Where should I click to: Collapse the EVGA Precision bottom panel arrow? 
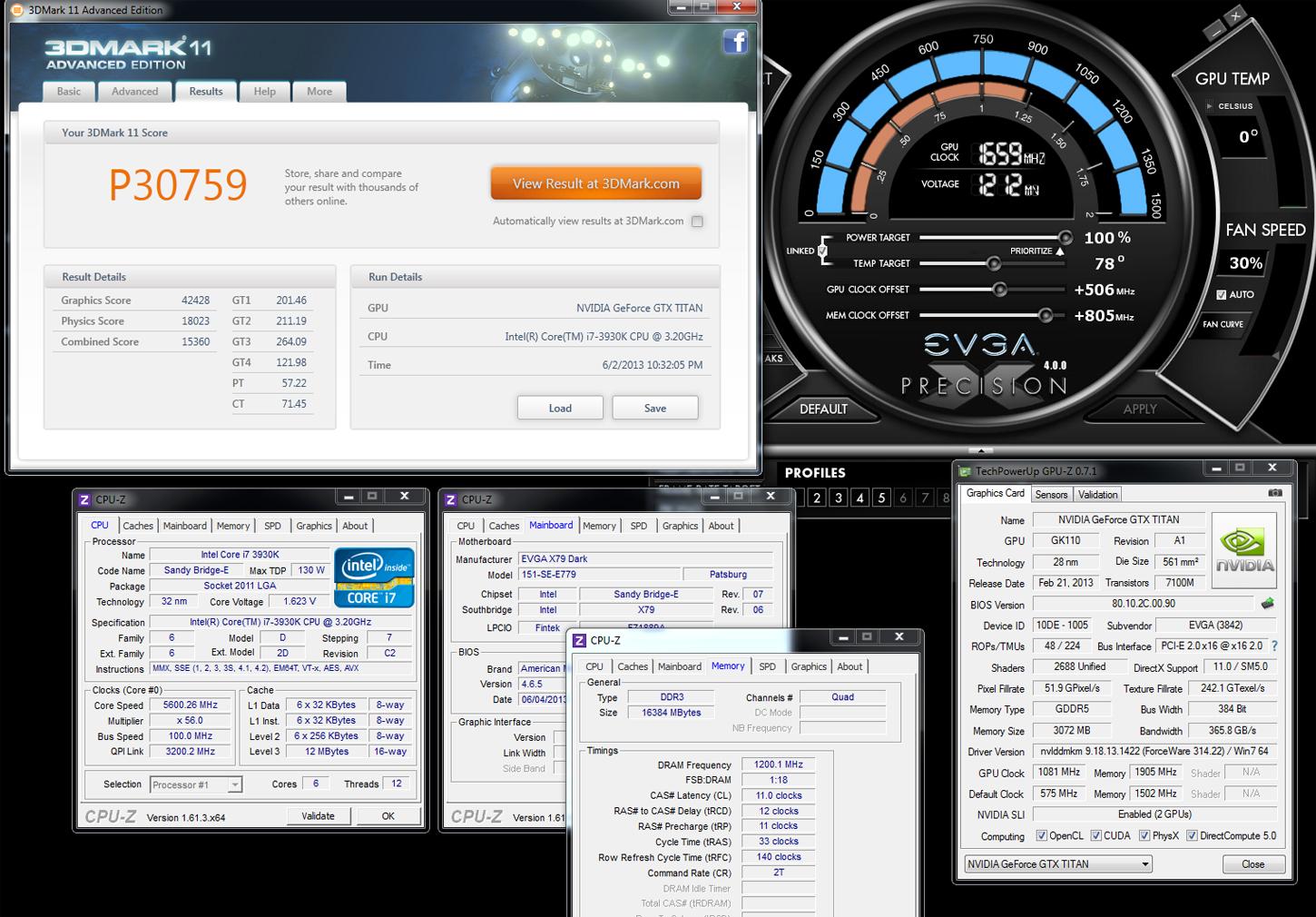(x=981, y=450)
